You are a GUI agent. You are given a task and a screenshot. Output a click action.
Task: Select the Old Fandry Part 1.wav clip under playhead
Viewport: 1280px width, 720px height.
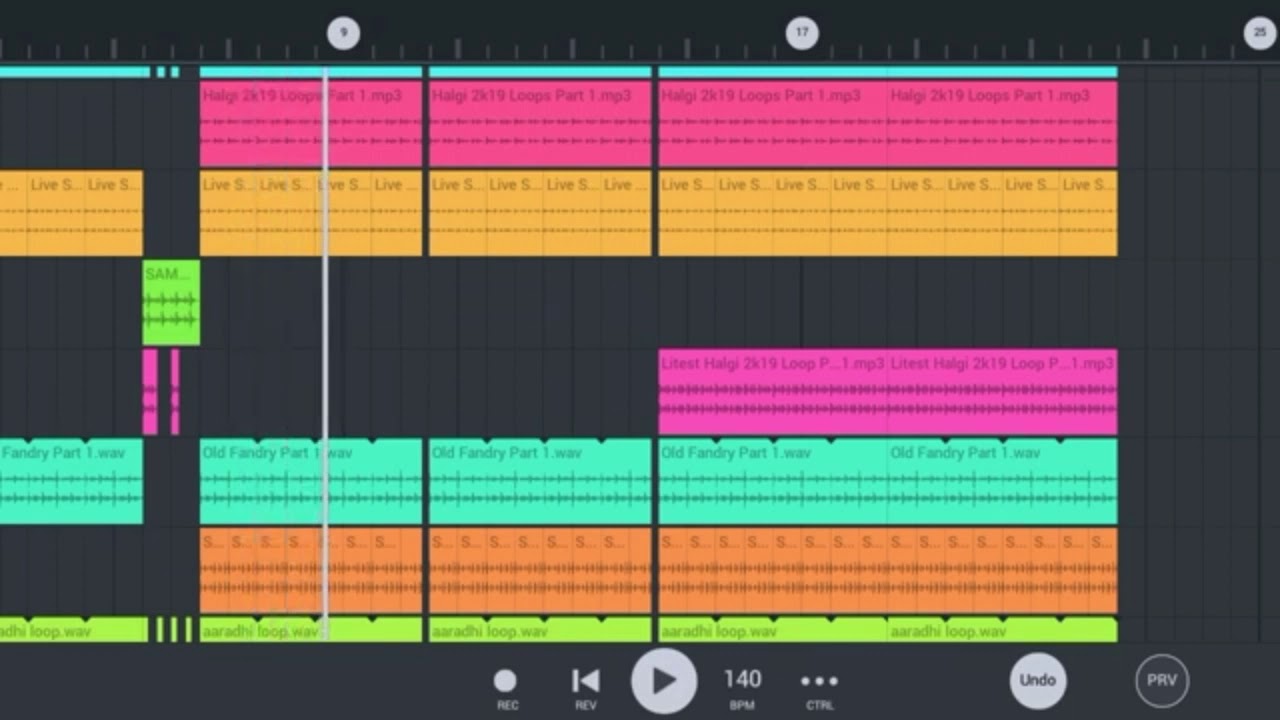pos(311,481)
